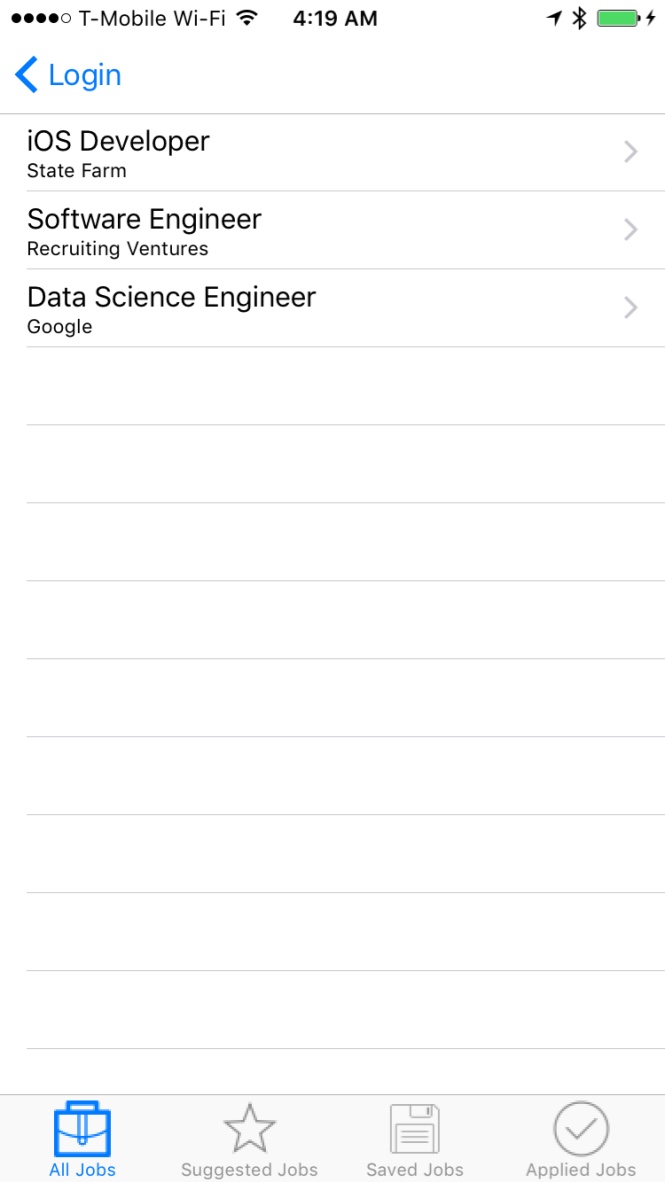This screenshot has width=665, height=1182.
Task: Tap the 4:19 AM clock
Action: [335, 18]
